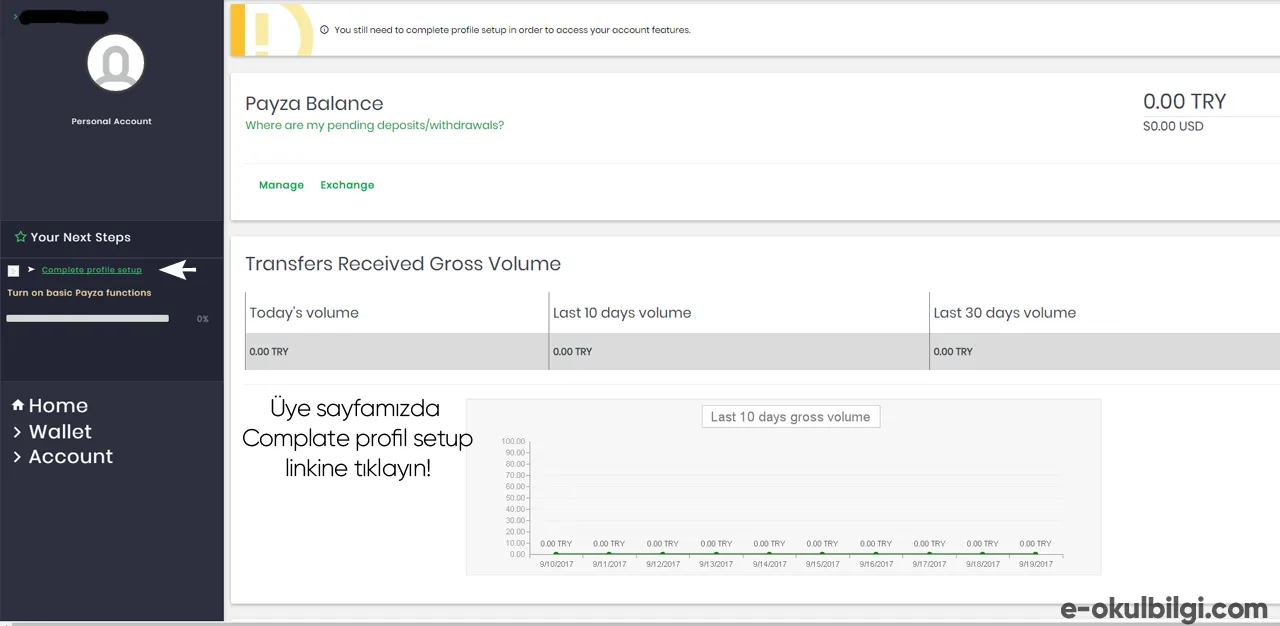Image resolution: width=1280 pixels, height=626 pixels.
Task: Open the Account section
Action: click(71, 457)
